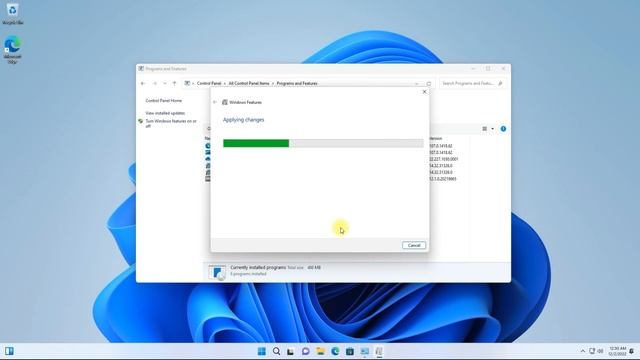Open Start menu on taskbar

coord(262,351)
